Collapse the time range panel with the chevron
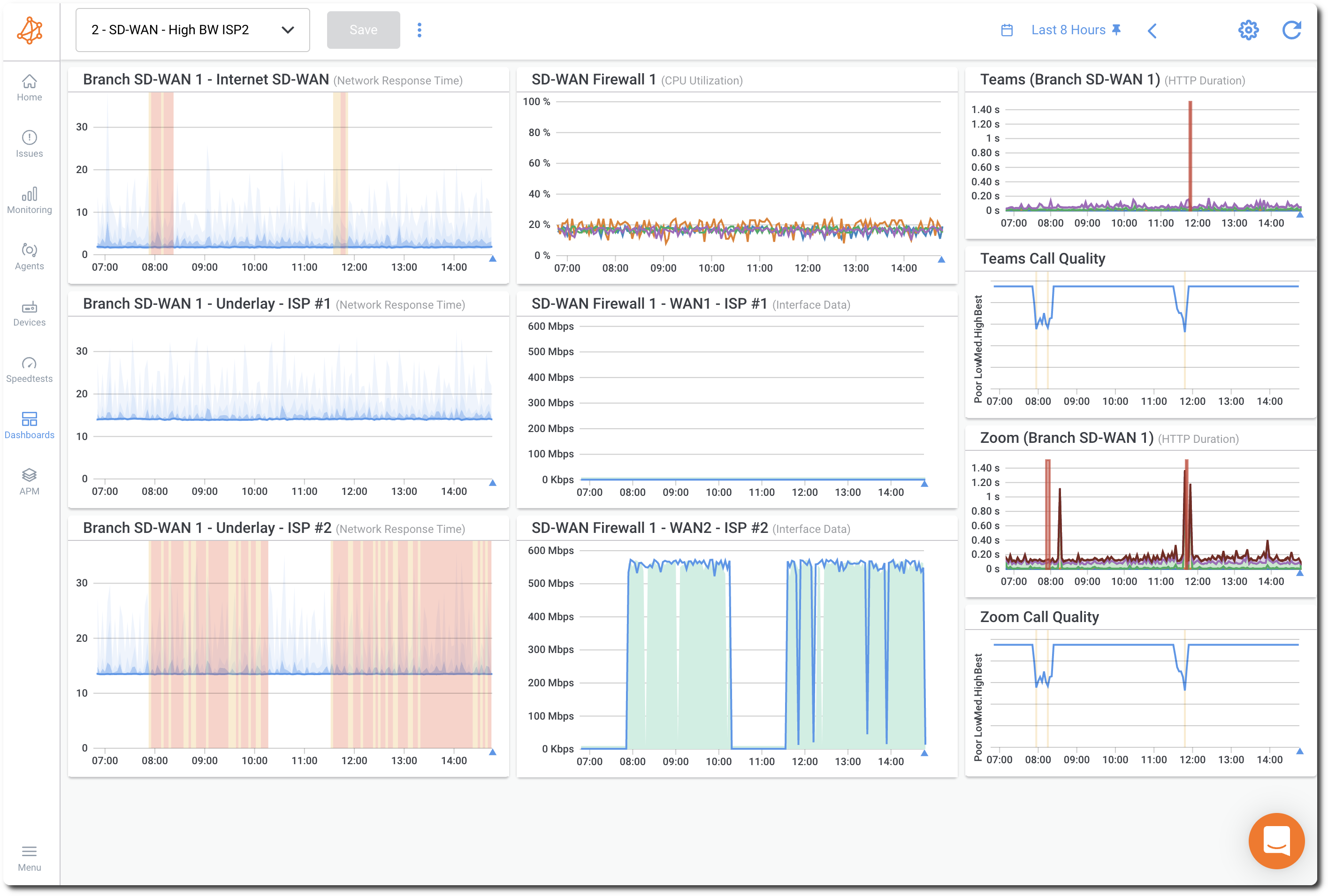The width and height of the screenshot is (1328, 896). pyautogui.click(x=1152, y=31)
